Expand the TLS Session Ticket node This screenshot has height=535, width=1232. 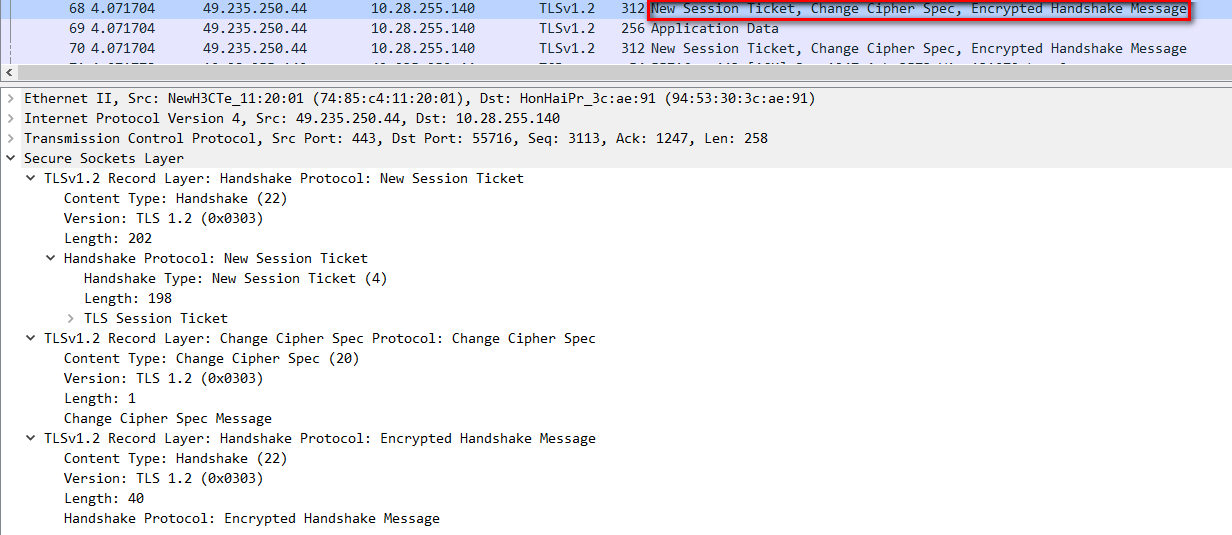pyautogui.click(x=71, y=318)
